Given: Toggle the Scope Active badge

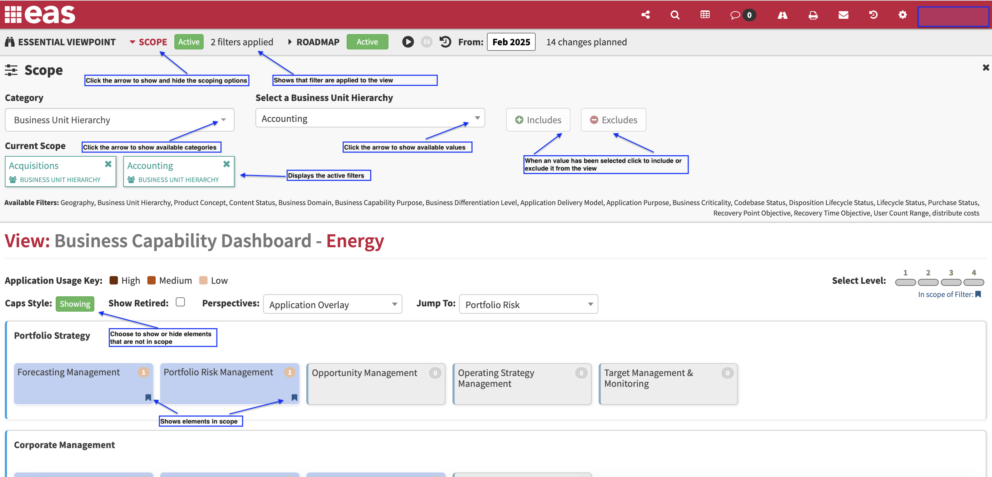Looking at the screenshot, I should pyautogui.click(x=189, y=42).
